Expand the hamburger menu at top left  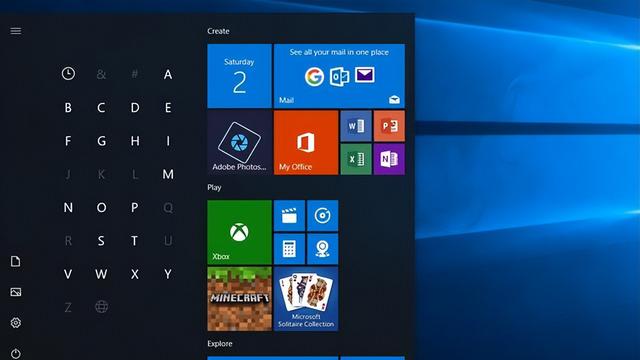16,31
